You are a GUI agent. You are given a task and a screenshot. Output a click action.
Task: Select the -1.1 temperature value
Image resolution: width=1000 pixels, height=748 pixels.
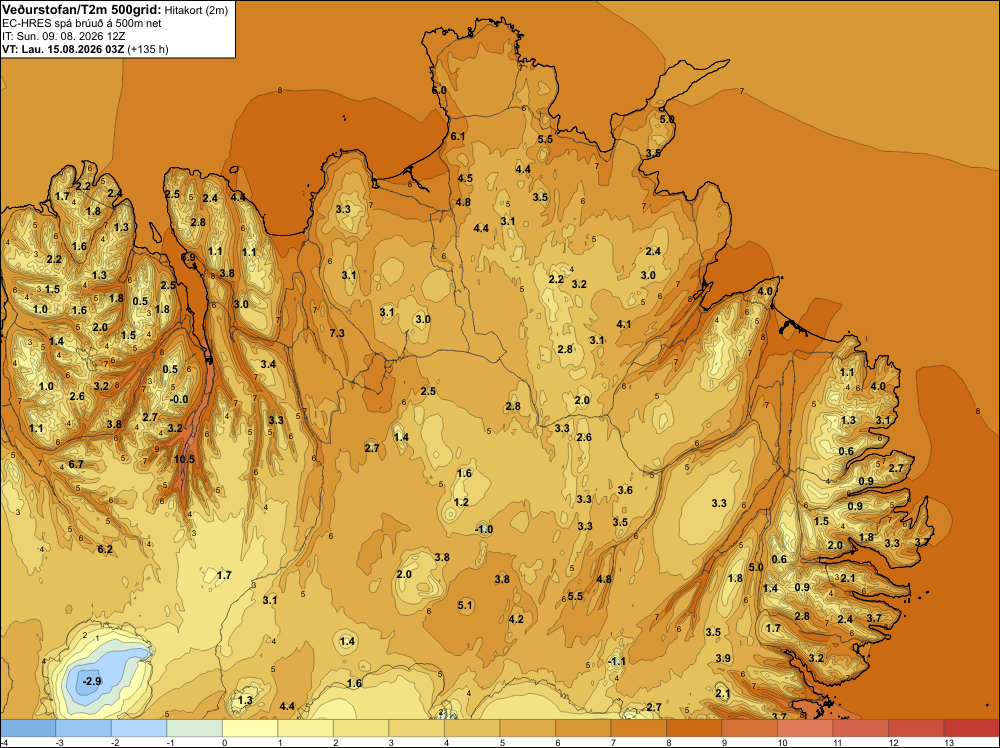point(616,662)
